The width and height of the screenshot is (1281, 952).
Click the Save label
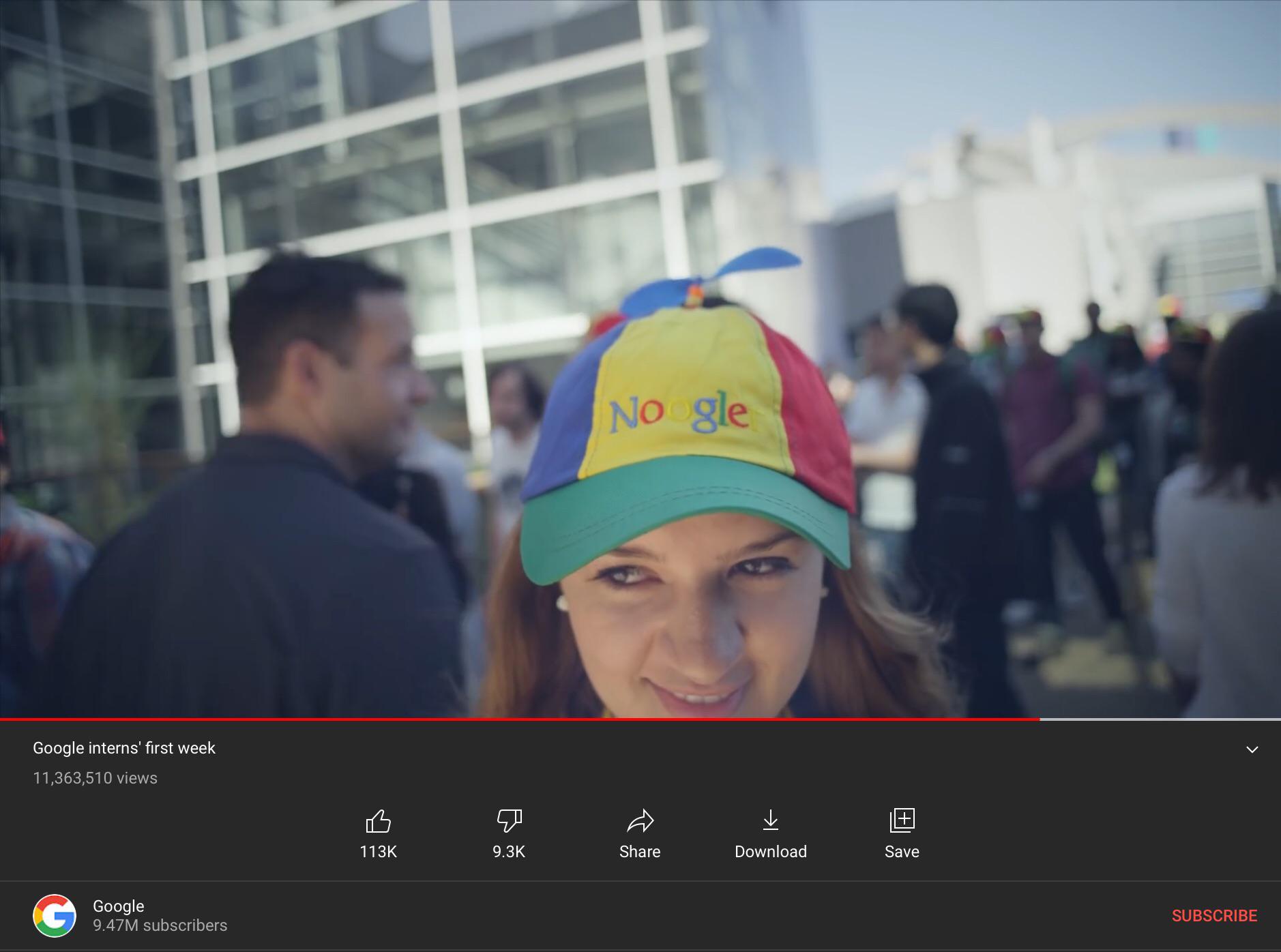click(901, 851)
